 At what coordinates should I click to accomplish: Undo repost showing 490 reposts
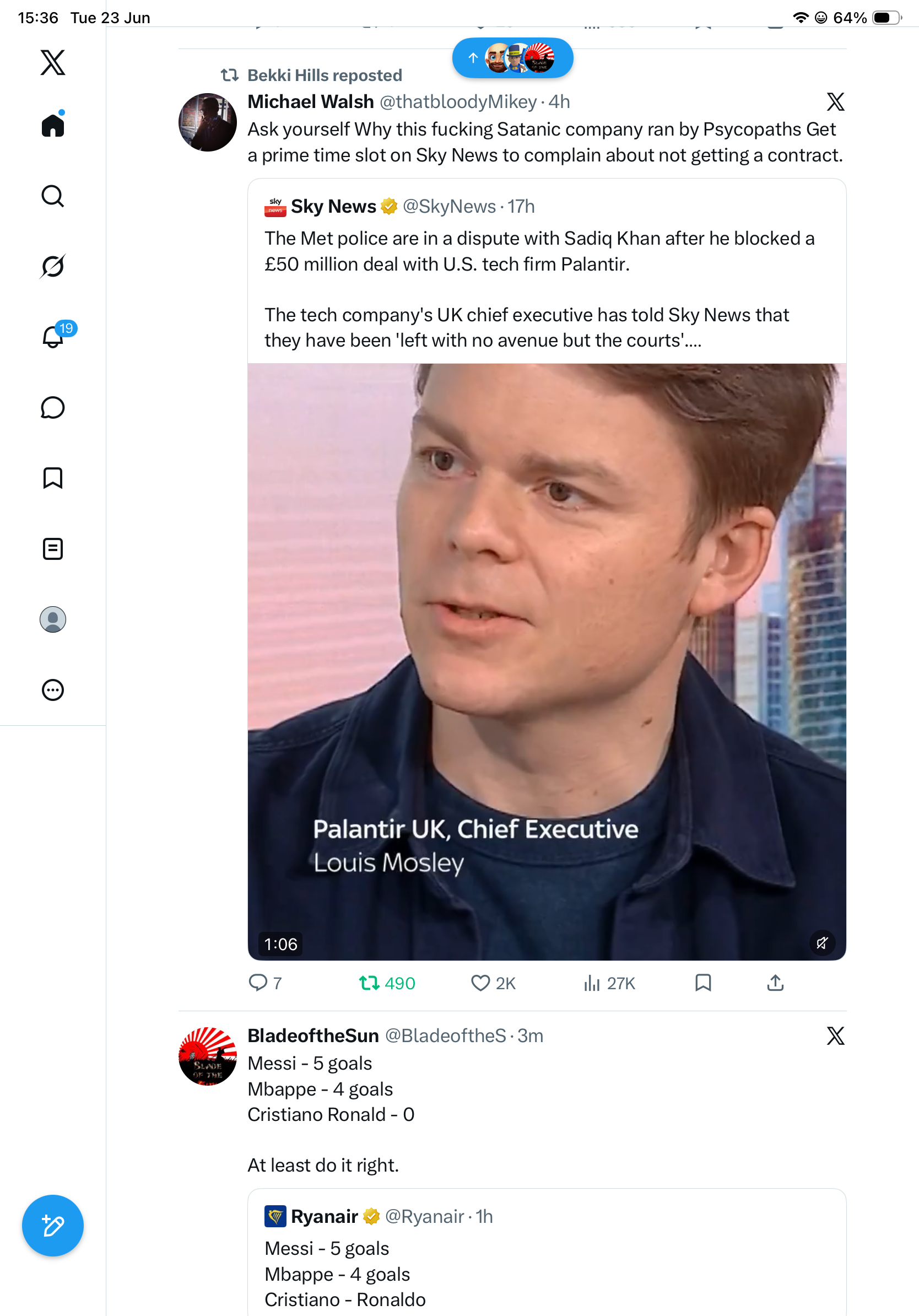click(387, 983)
